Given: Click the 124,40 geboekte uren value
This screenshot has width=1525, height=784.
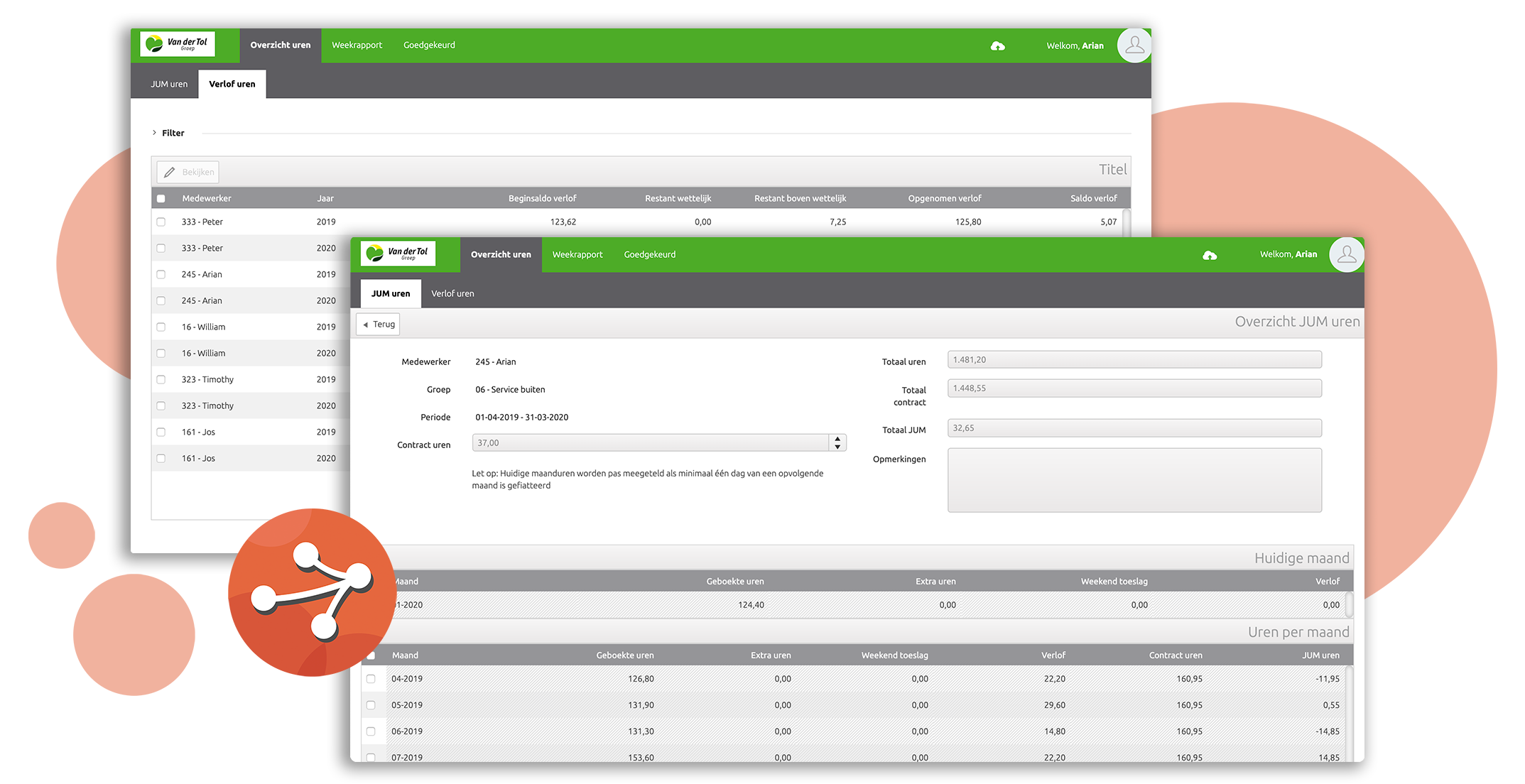Looking at the screenshot, I should tap(751, 605).
